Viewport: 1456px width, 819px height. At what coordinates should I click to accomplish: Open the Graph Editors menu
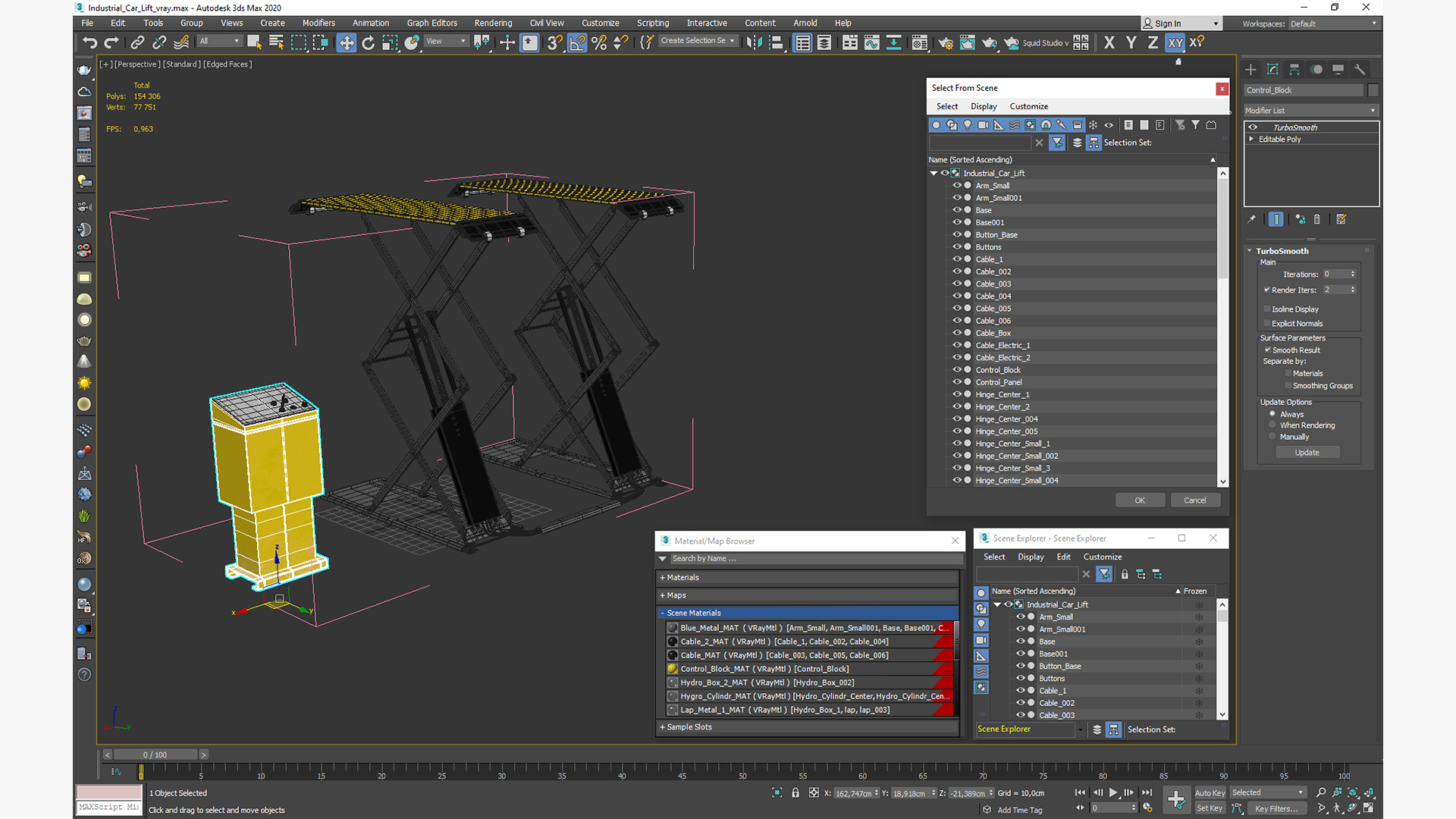[432, 23]
